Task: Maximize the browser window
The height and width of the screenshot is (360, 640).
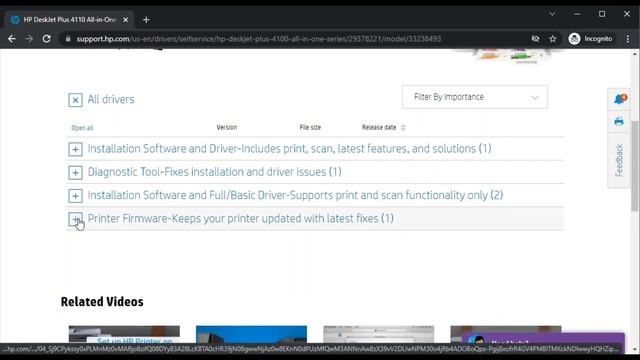Action: (602, 14)
